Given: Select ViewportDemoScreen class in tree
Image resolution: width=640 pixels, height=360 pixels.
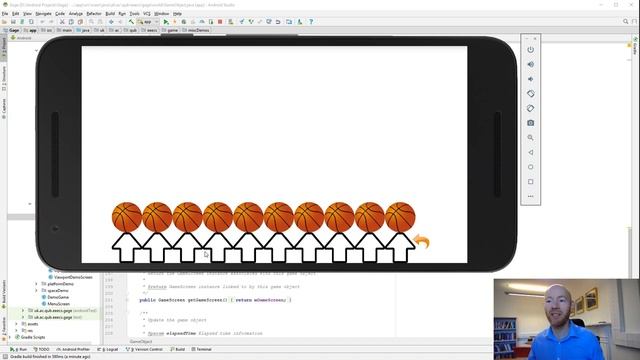Looking at the screenshot, I should tap(70, 277).
